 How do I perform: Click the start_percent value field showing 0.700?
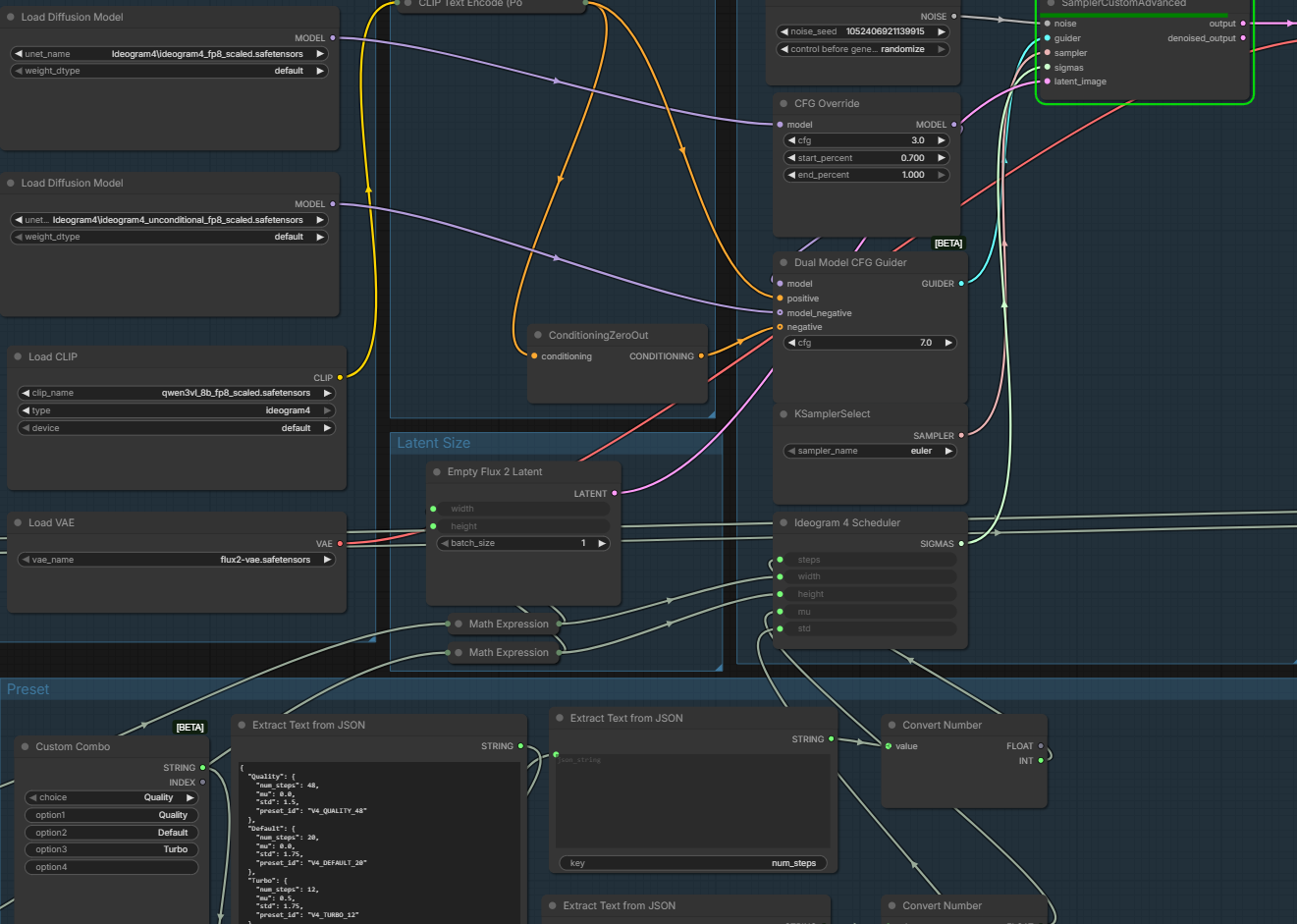[x=866, y=158]
